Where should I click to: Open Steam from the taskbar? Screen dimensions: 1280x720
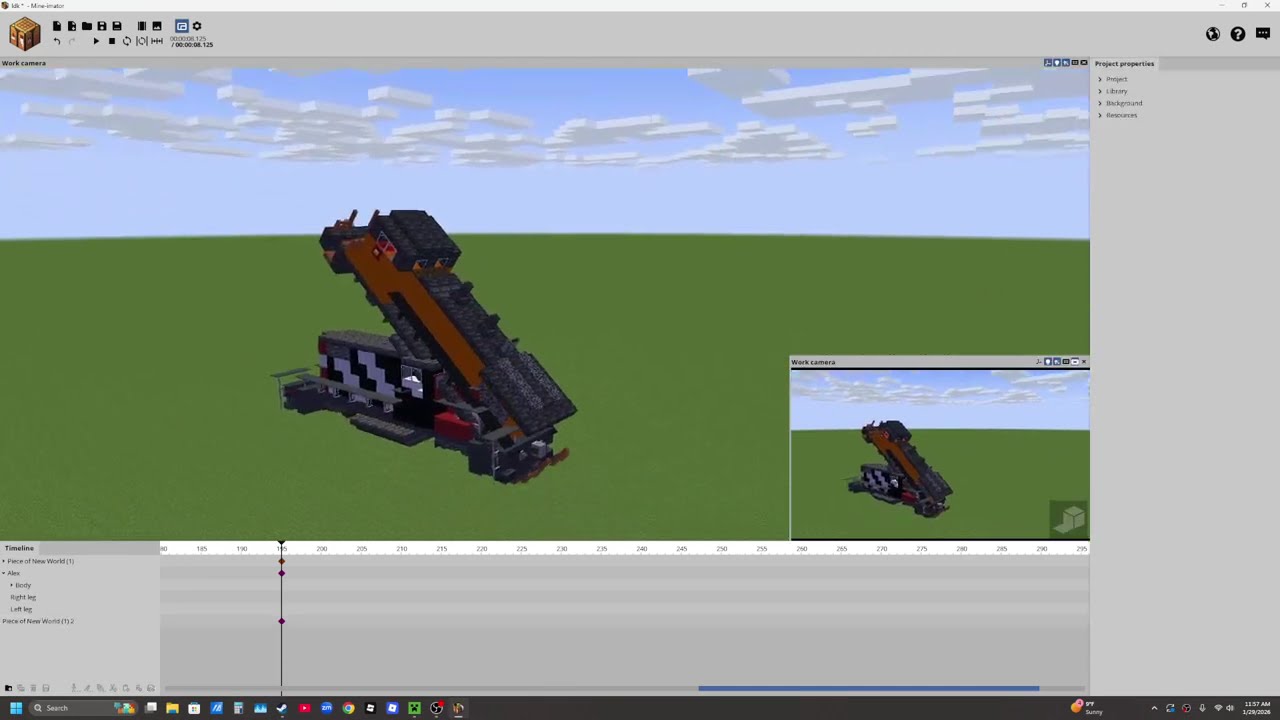282,708
